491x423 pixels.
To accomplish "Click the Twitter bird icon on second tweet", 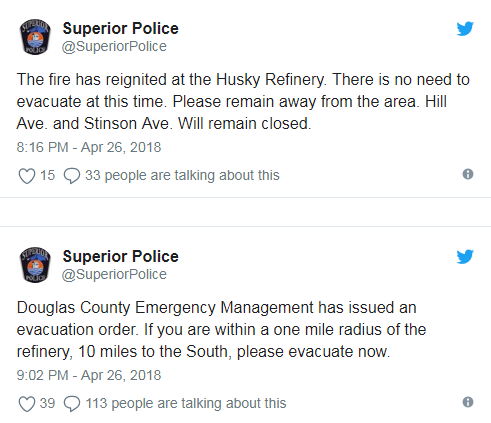I will click(465, 257).
